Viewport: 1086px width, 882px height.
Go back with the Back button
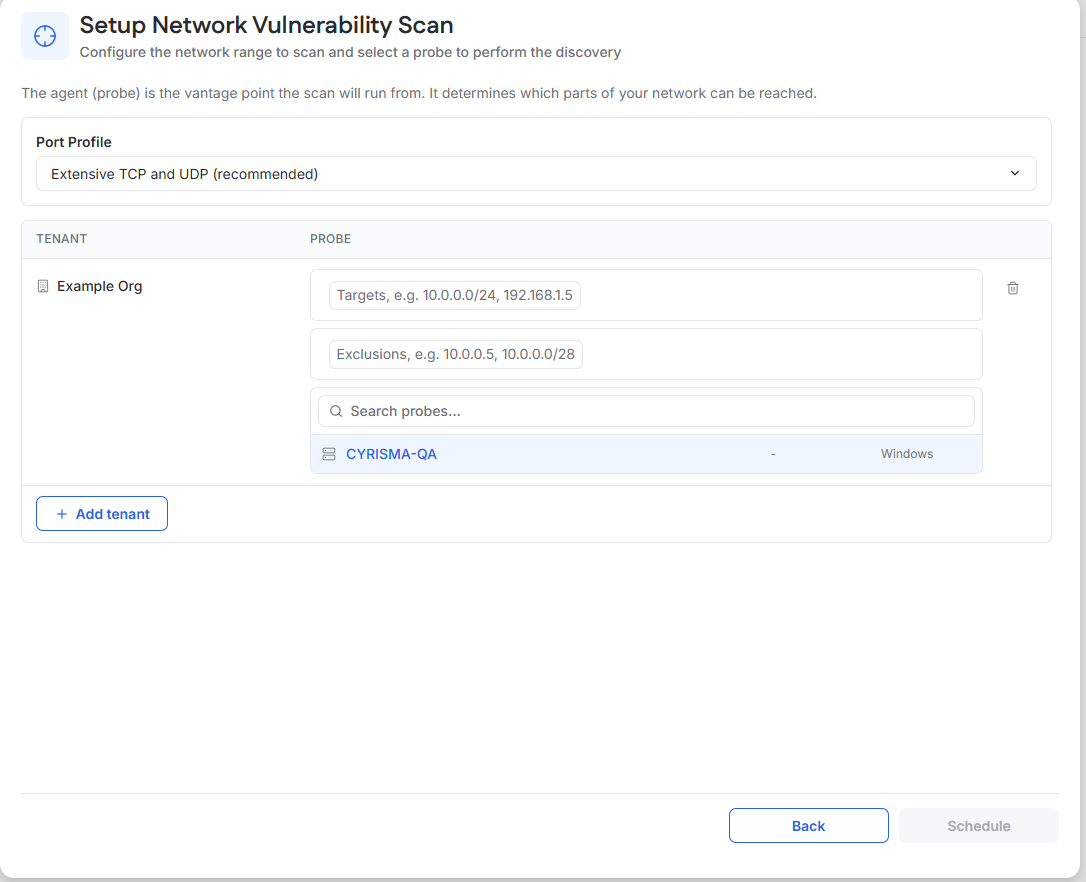point(808,826)
